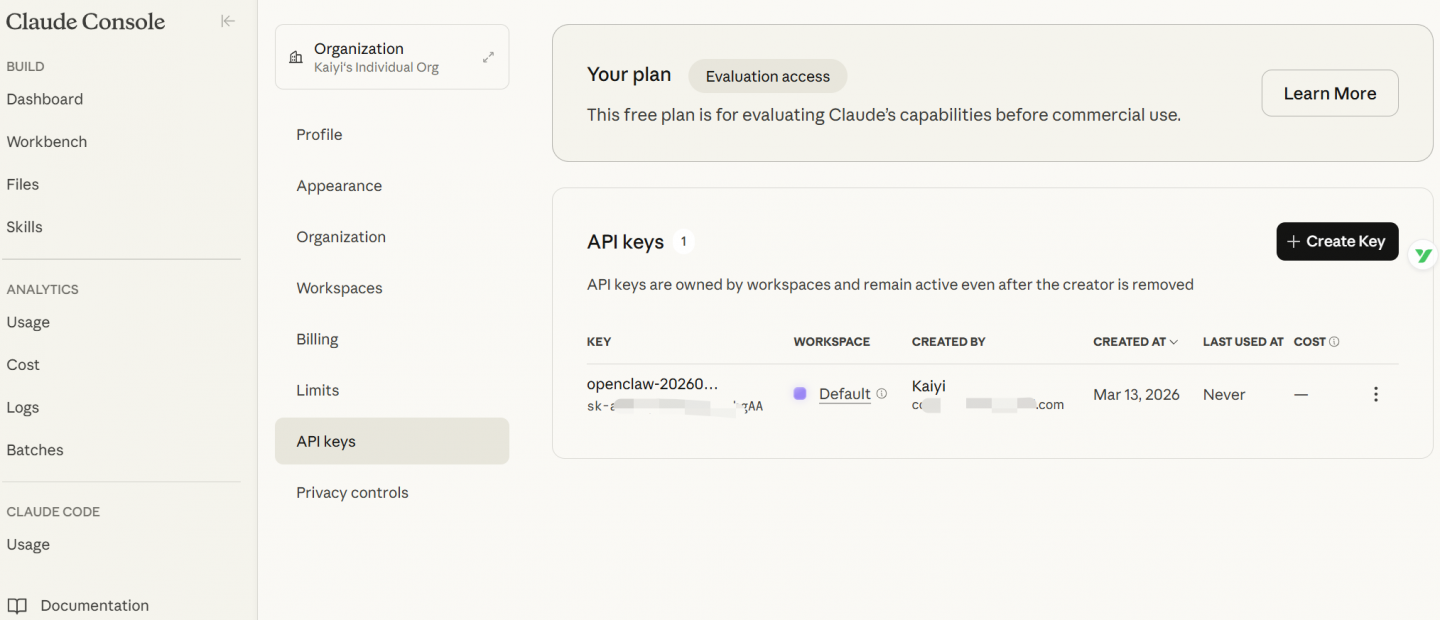Click the info icon next to Cost
This screenshot has width=1440, height=620.
coord(1334,342)
